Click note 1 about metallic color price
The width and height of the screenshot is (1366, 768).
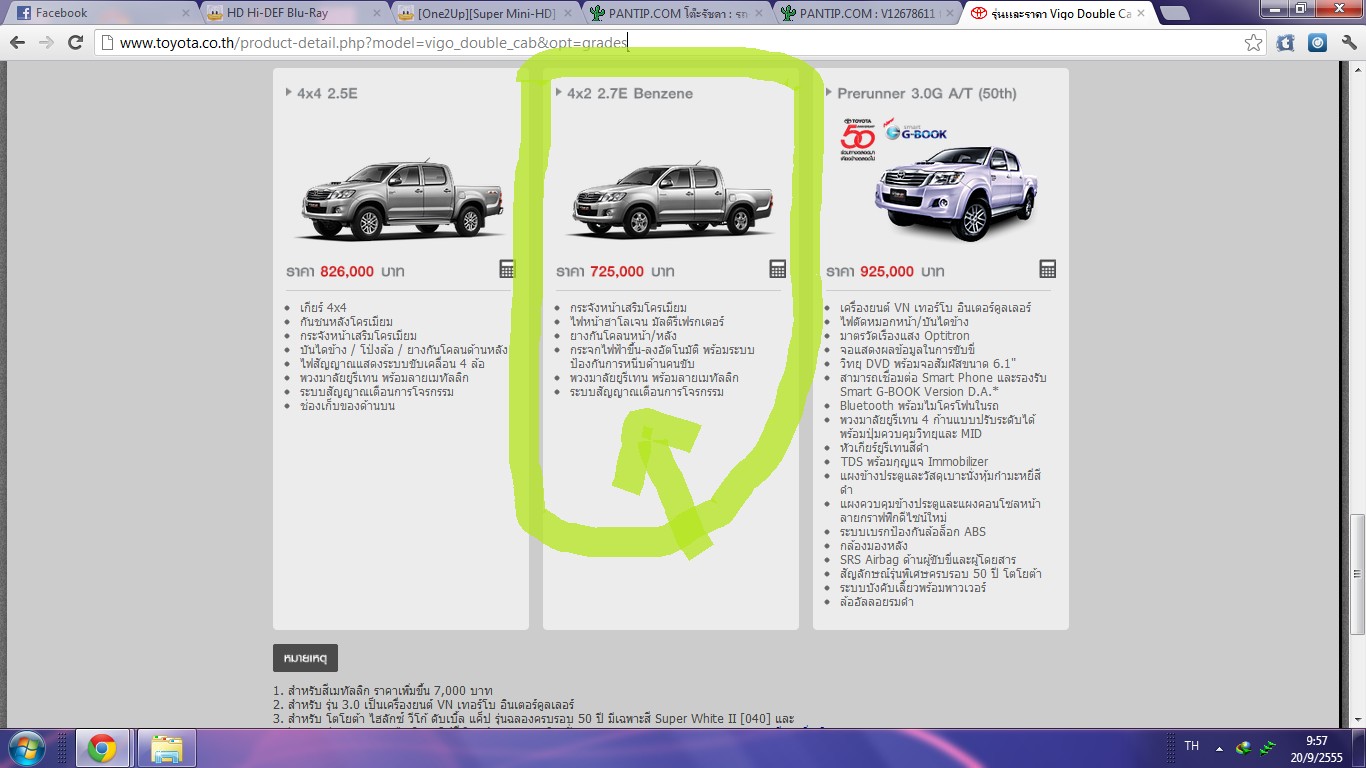click(x=383, y=691)
